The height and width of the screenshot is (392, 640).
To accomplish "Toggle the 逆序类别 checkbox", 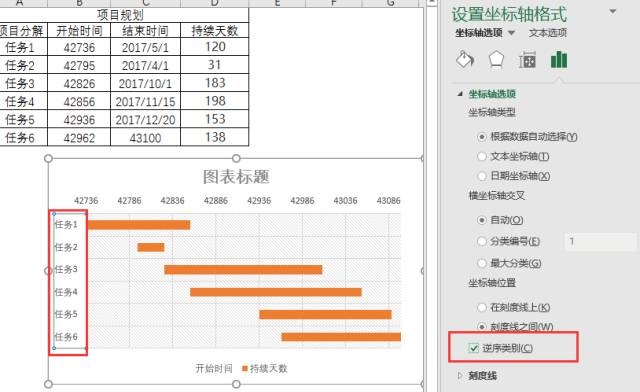I will click(473, 348).
